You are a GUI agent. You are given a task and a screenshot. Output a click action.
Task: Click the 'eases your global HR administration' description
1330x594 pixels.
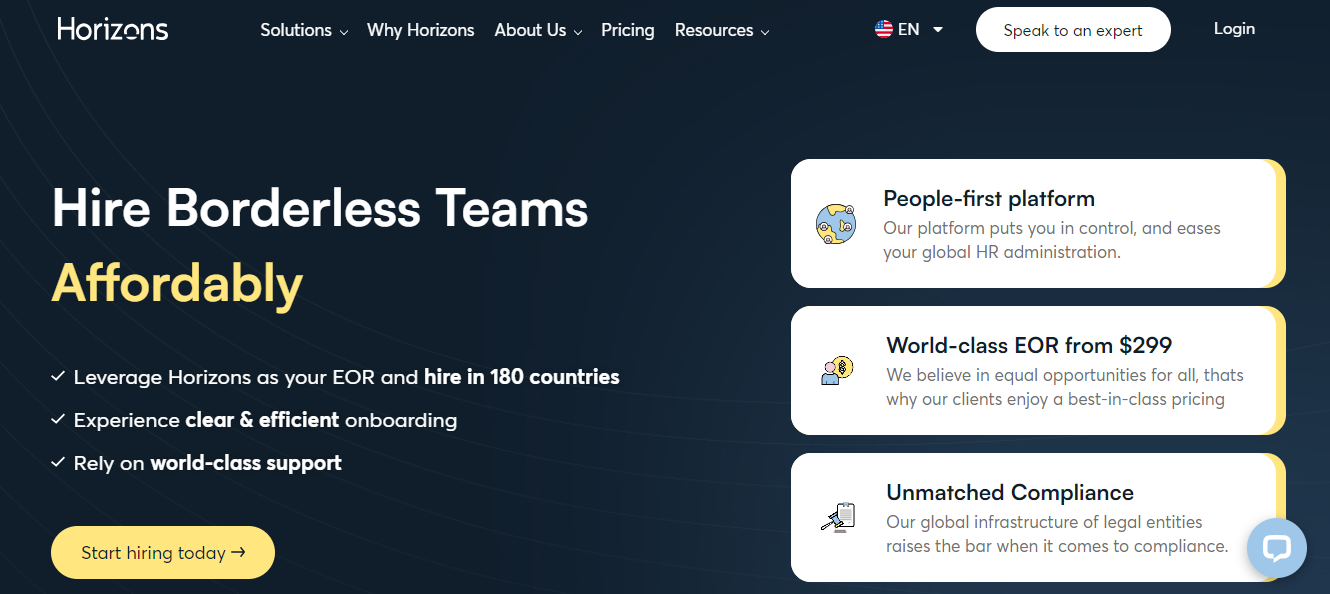click(1052, 240)
